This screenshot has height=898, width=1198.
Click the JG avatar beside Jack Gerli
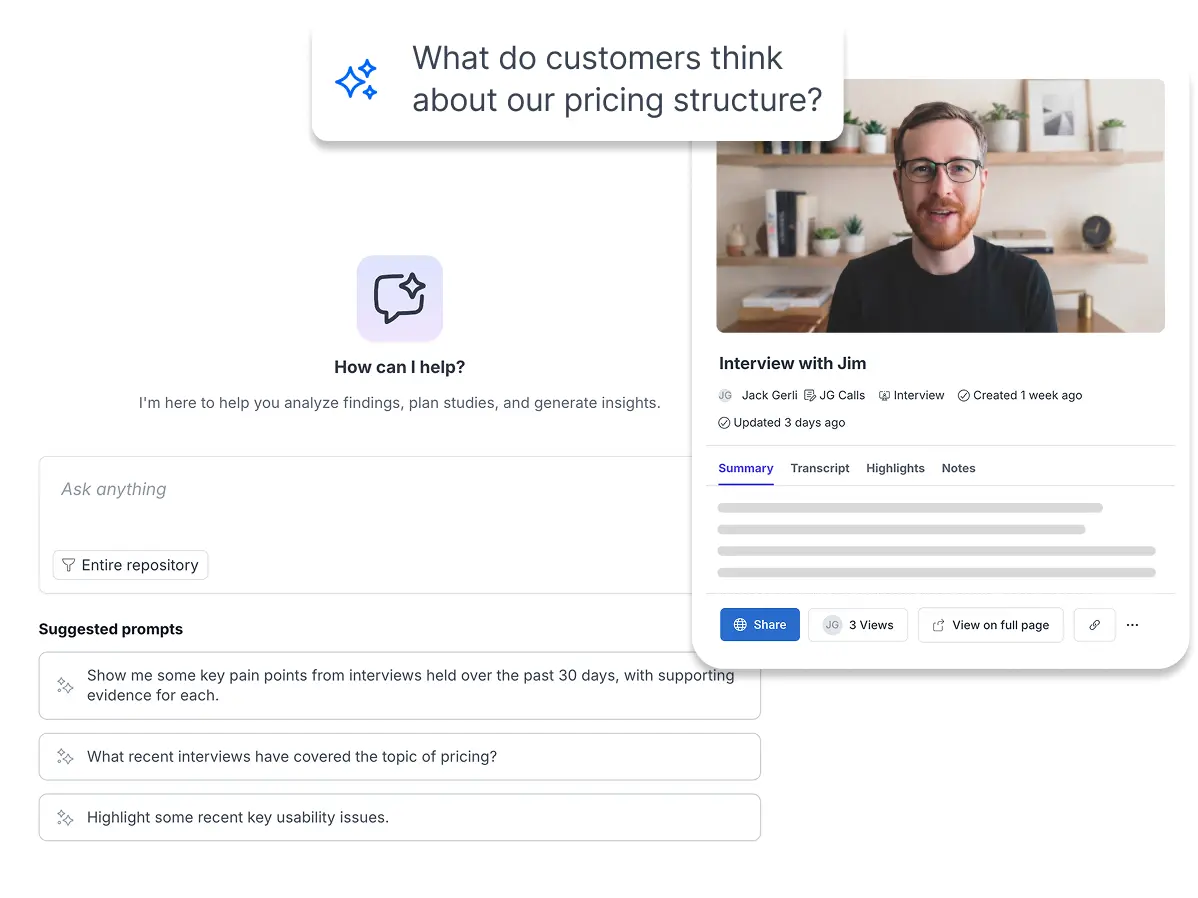click(x=725, y=395)
